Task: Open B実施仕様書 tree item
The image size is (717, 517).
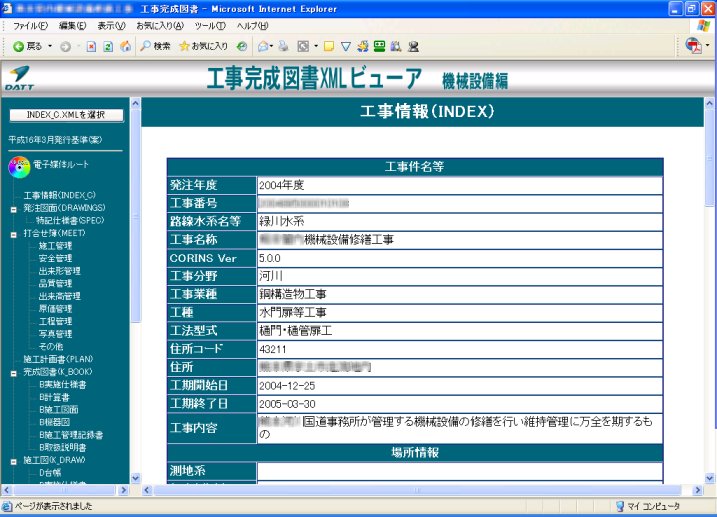Action: [x=63, y=384]
